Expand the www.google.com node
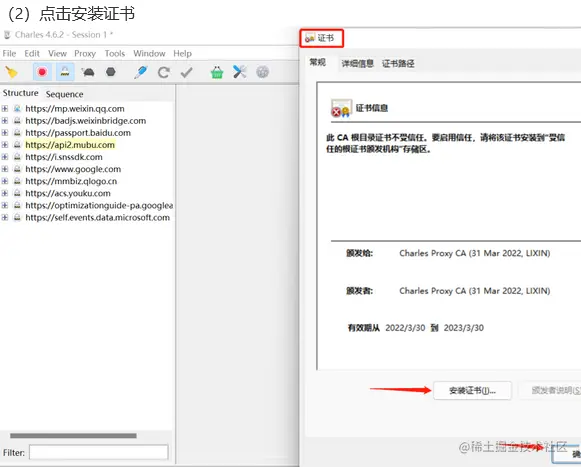The width and height of the screenshot is (581, 467). pyautogui.click(x=4, y=169)
